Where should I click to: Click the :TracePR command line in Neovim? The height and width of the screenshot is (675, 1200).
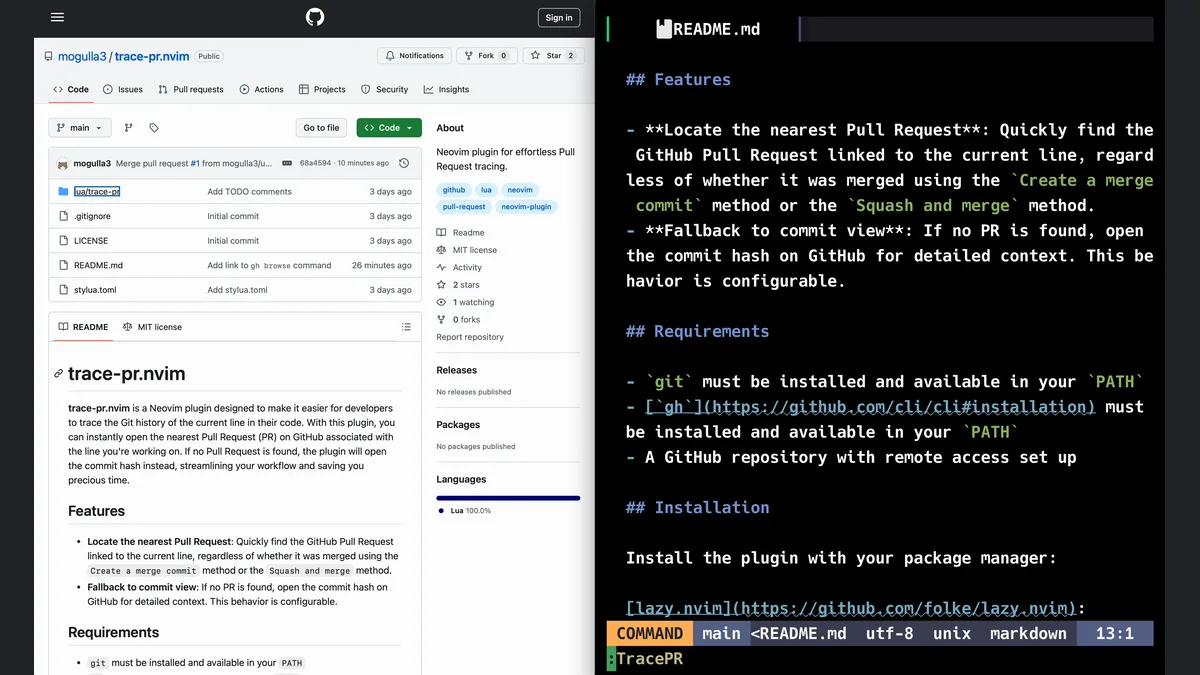645,658
